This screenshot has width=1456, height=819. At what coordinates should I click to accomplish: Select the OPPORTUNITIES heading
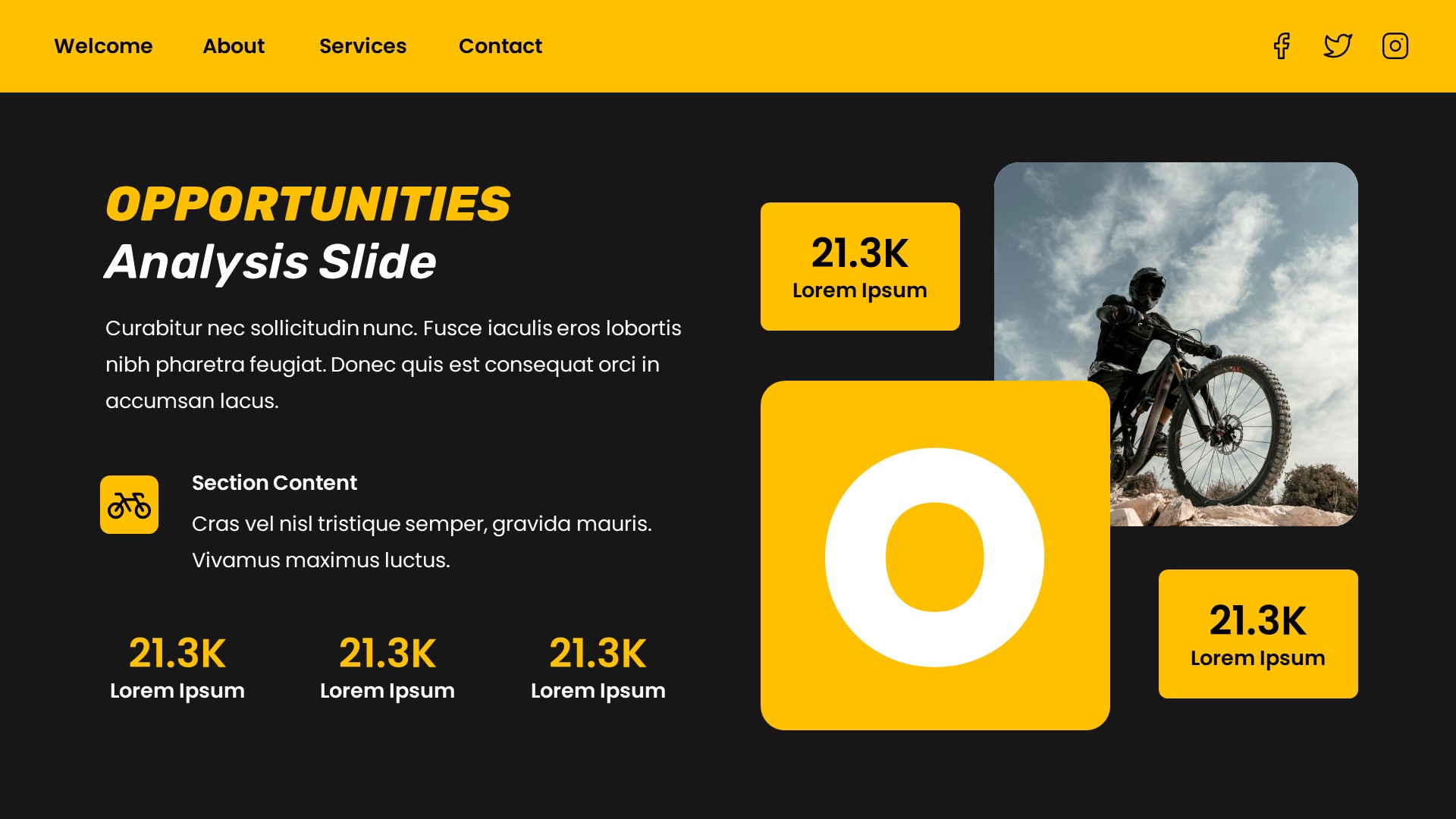coord(308,204)
